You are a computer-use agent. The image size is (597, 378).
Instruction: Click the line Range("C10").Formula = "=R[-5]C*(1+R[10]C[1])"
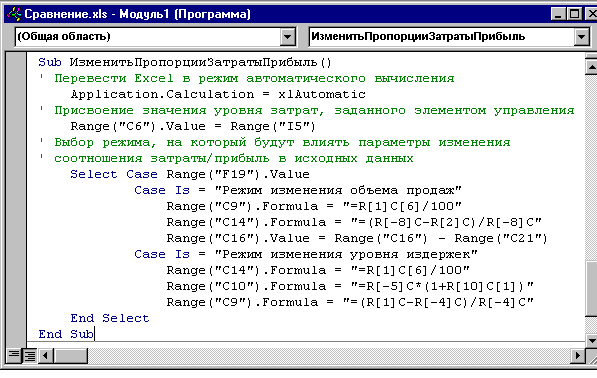[x=350, y=286]
